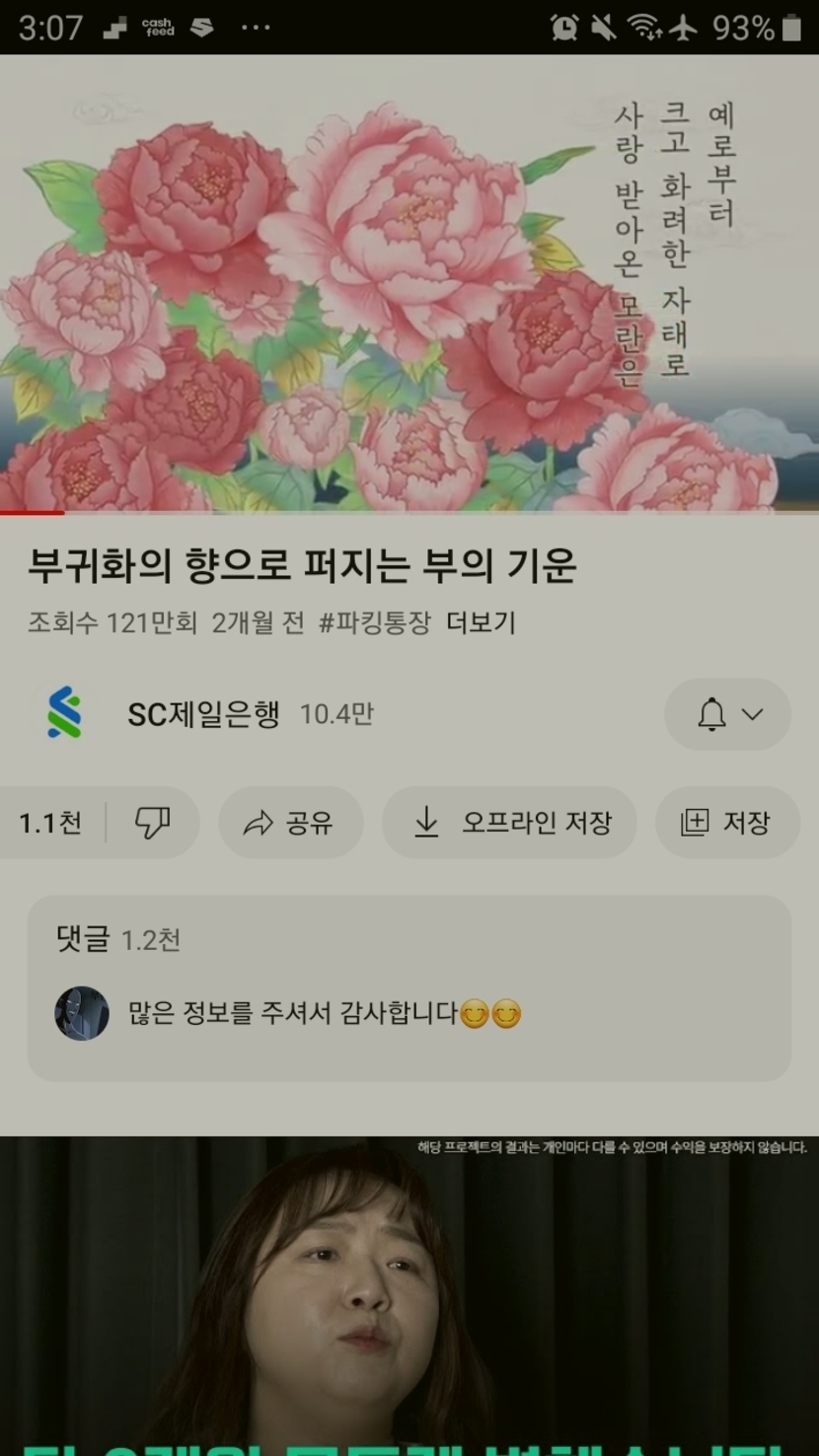Tap the peony flower video player
Screen dimensions: 819x1456
(x=409, y=283)
